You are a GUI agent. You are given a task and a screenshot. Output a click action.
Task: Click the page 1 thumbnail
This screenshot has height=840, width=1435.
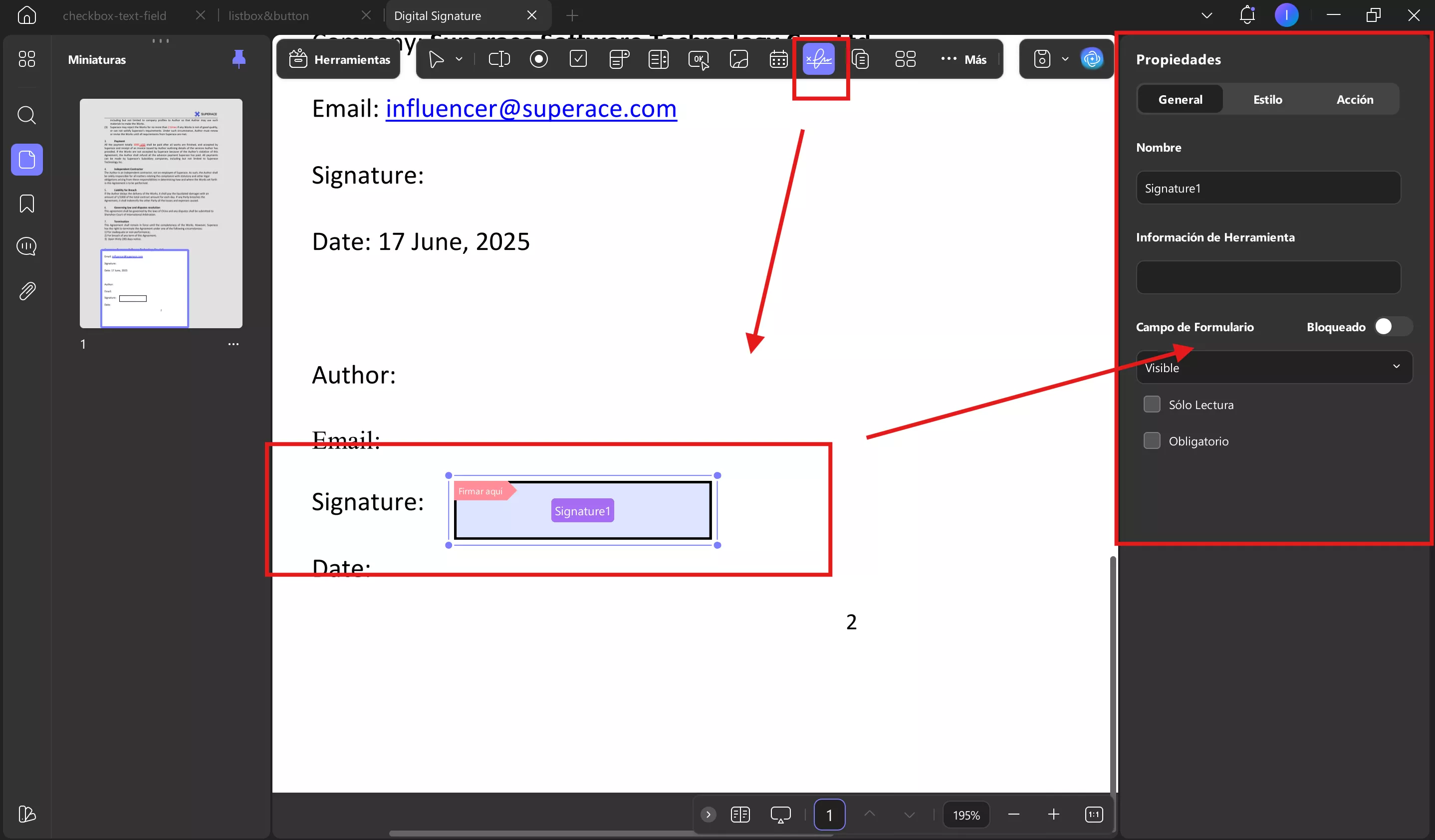click(x=161, y=213)
